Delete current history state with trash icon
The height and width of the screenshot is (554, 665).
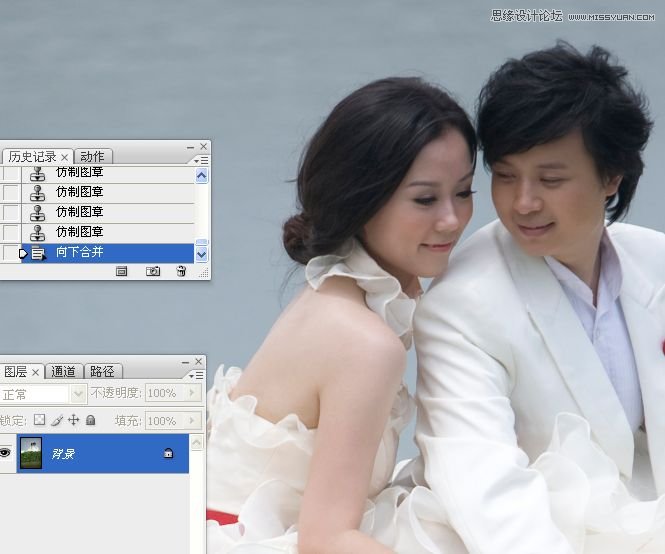[x=181, y=271]
